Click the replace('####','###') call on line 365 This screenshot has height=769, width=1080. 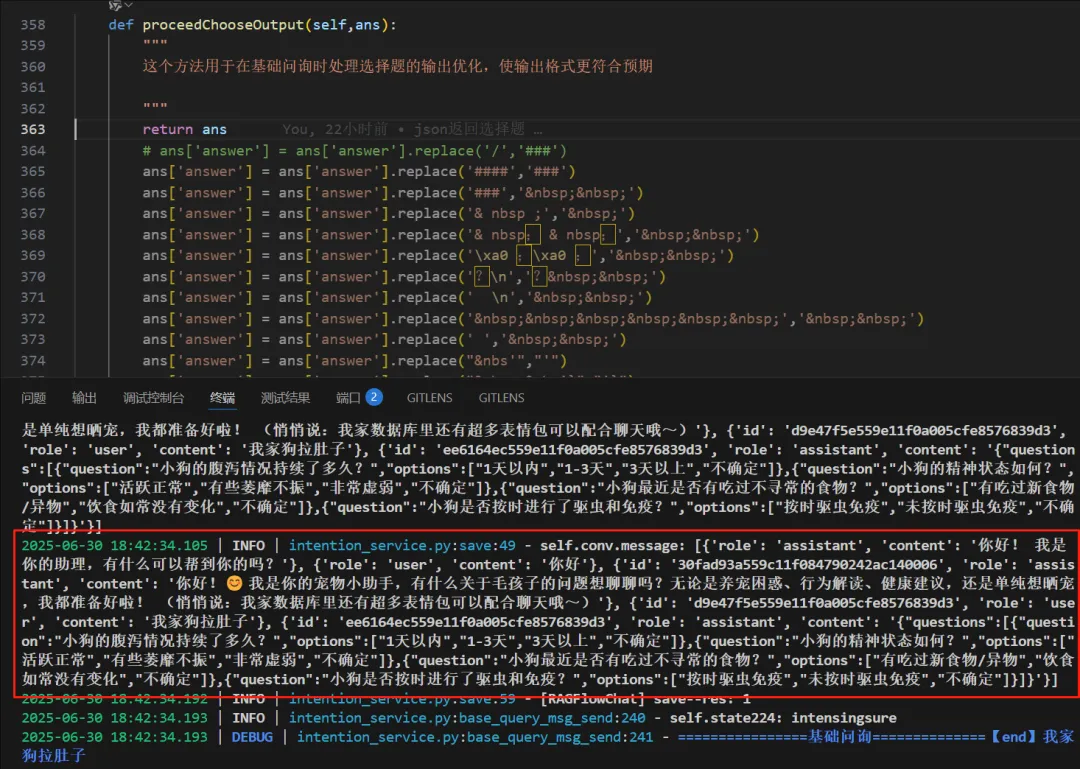(487, 172)
